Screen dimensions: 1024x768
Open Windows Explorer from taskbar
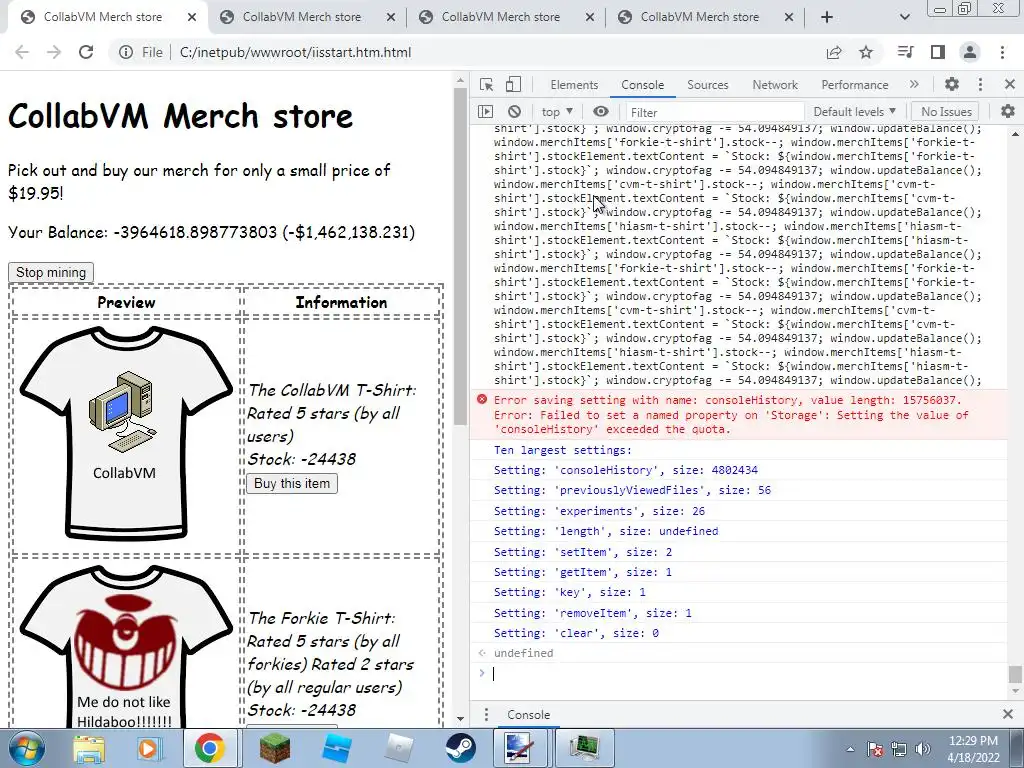88,748
